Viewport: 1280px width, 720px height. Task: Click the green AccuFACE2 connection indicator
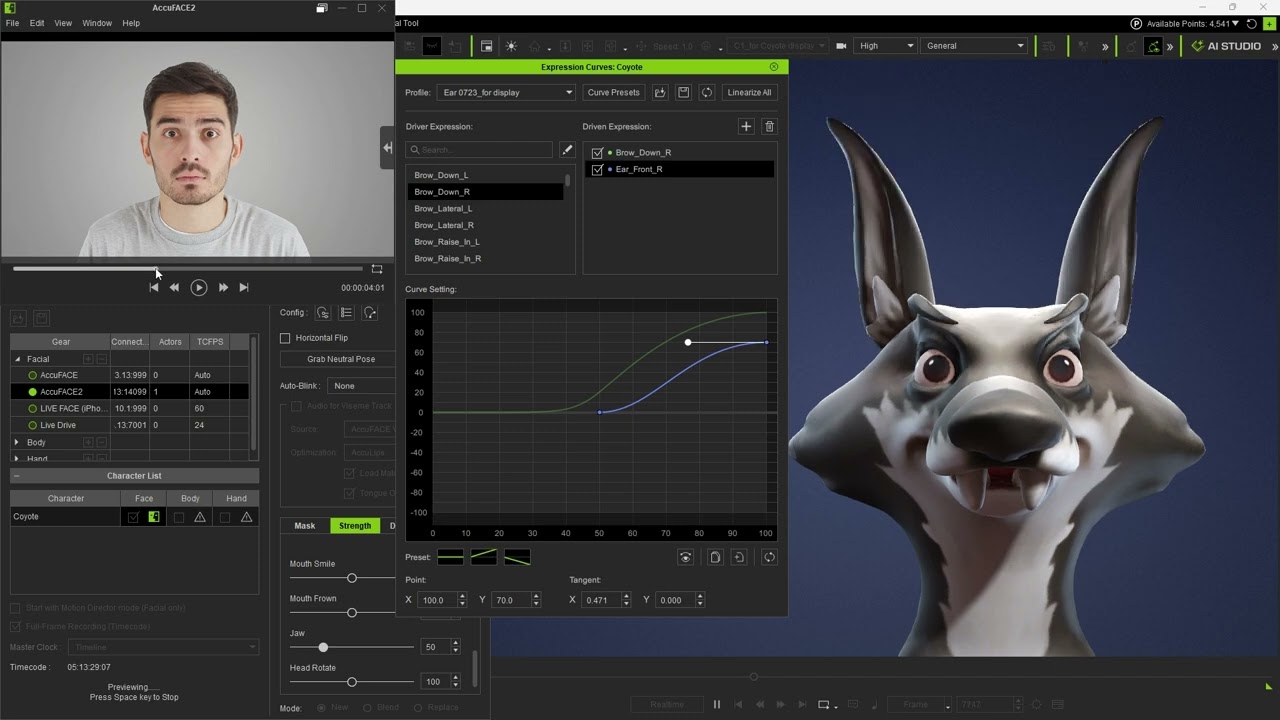point(32,392)
